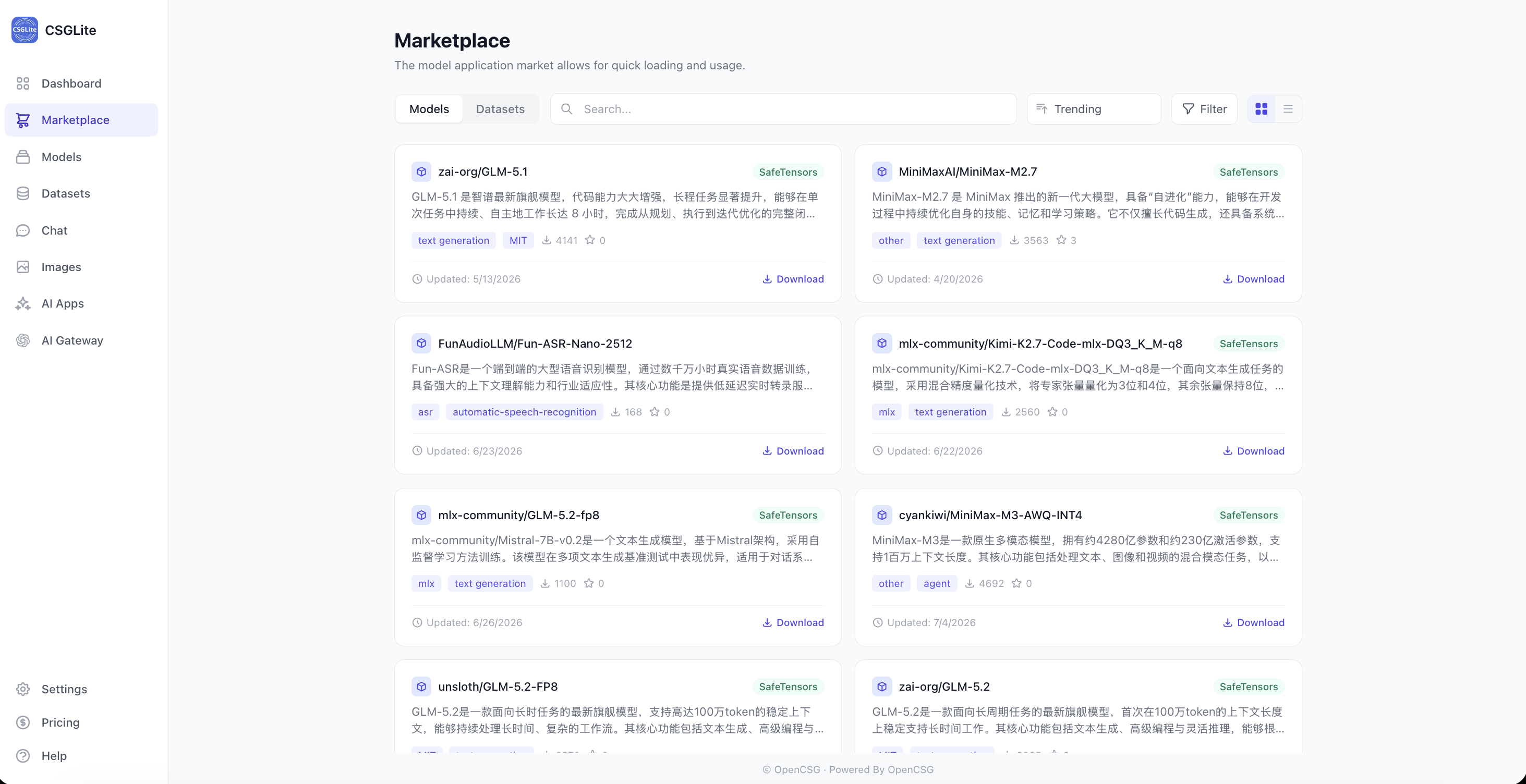
Task: Download the zai-org/GLM-5.1 model
Action: point(793,279)
